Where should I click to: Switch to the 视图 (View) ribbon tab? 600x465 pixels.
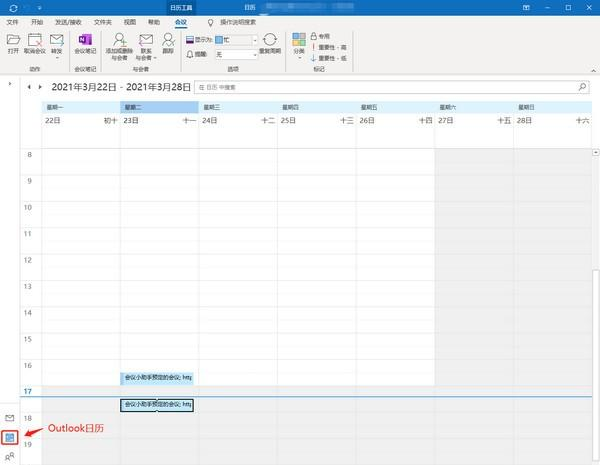(130, 20)
